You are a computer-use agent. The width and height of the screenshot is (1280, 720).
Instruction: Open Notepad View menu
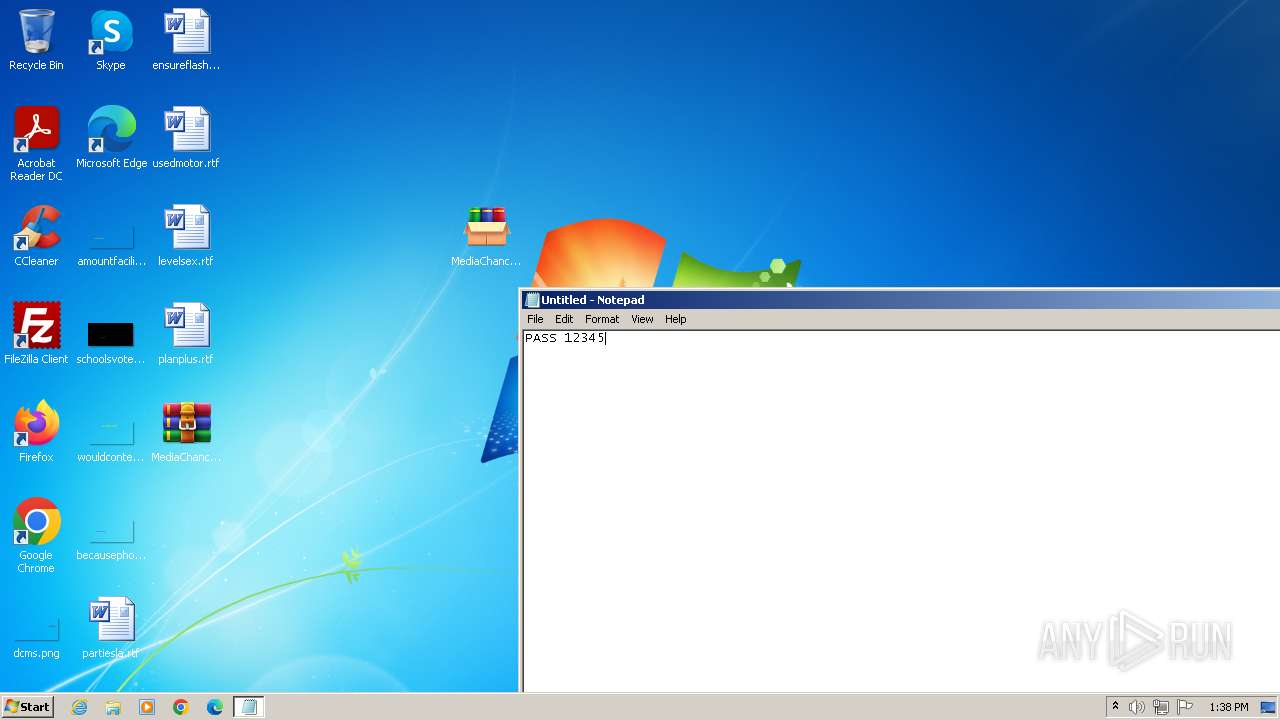[642, 319]
